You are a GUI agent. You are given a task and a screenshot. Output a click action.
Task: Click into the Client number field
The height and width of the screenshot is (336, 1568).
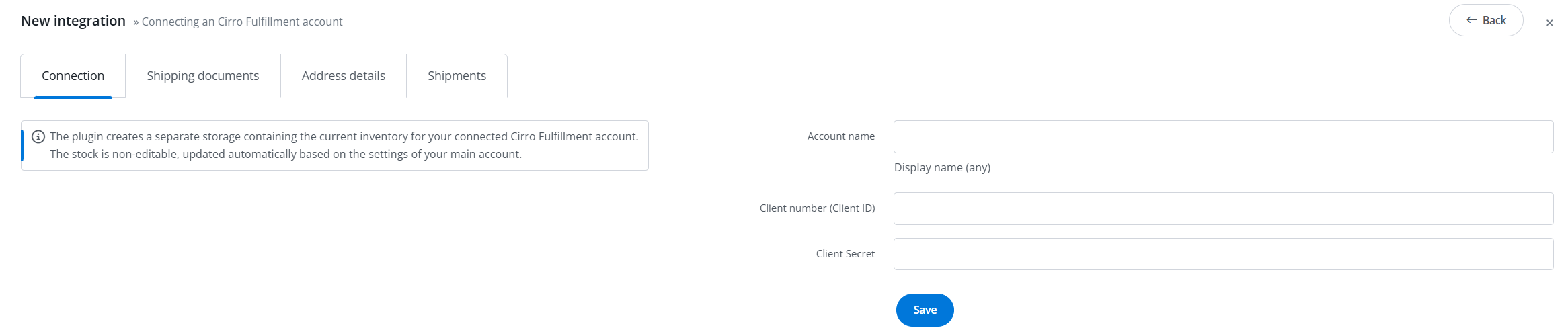pyautogui.click(x=1222, y=209)
